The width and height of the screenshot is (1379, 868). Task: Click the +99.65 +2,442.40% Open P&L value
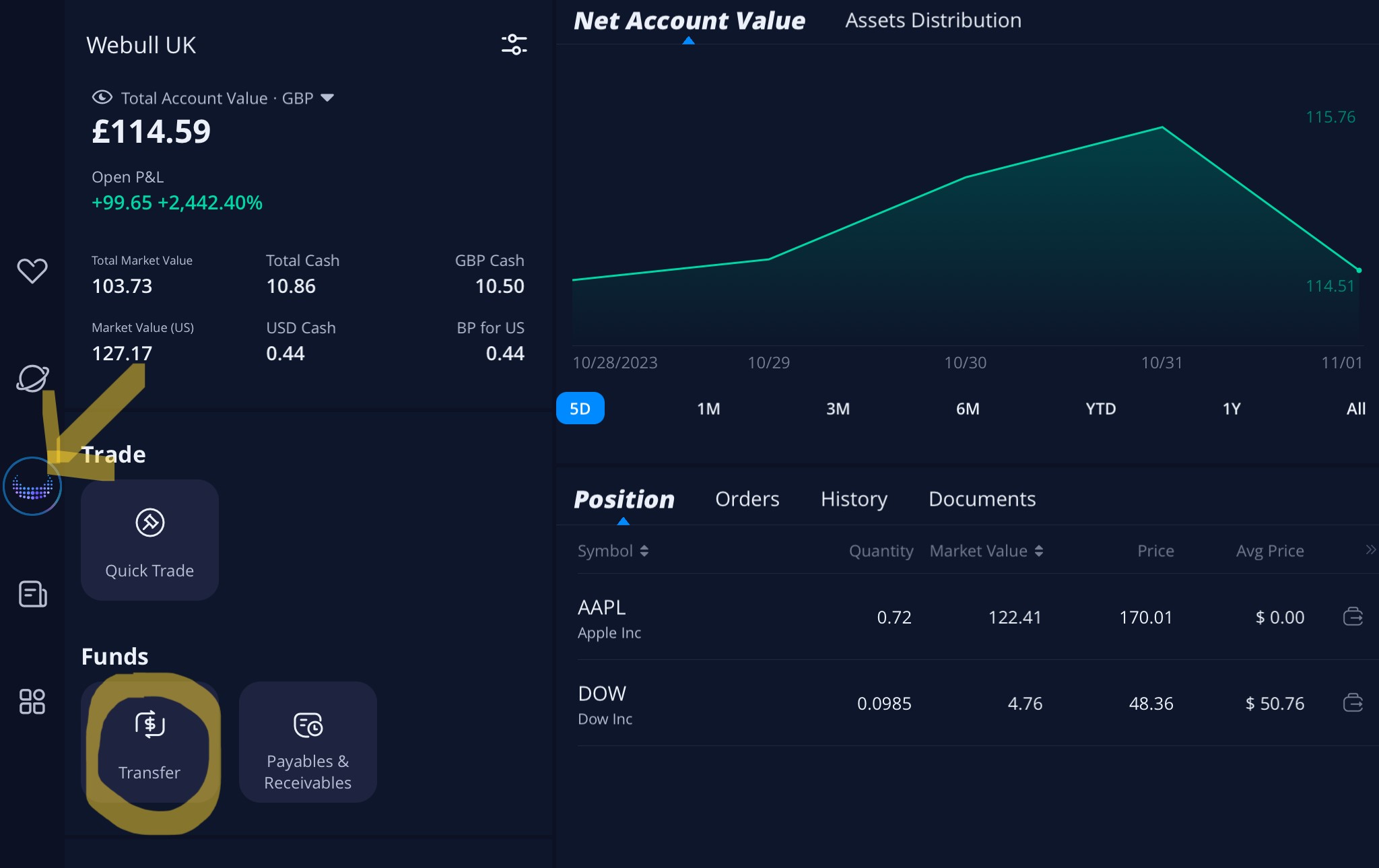tap(177, 203)
